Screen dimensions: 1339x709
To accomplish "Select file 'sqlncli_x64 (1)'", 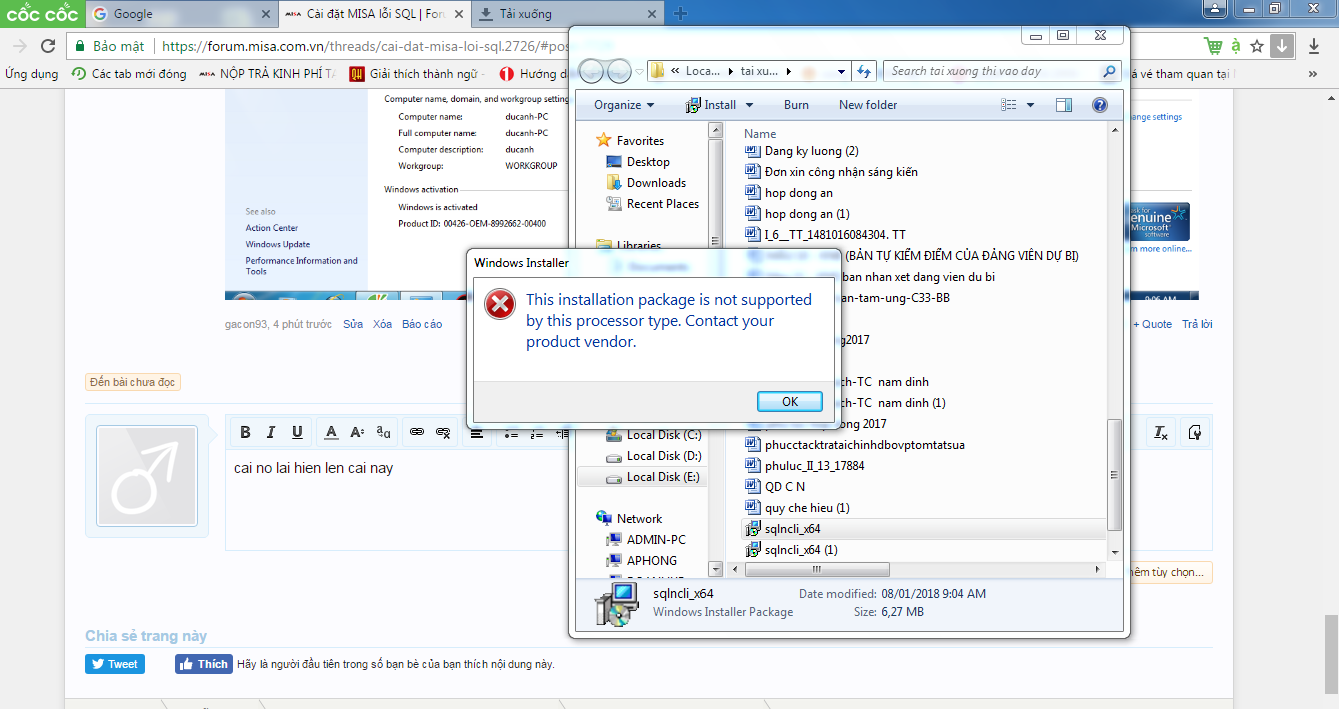I will [x=793, y=550].
